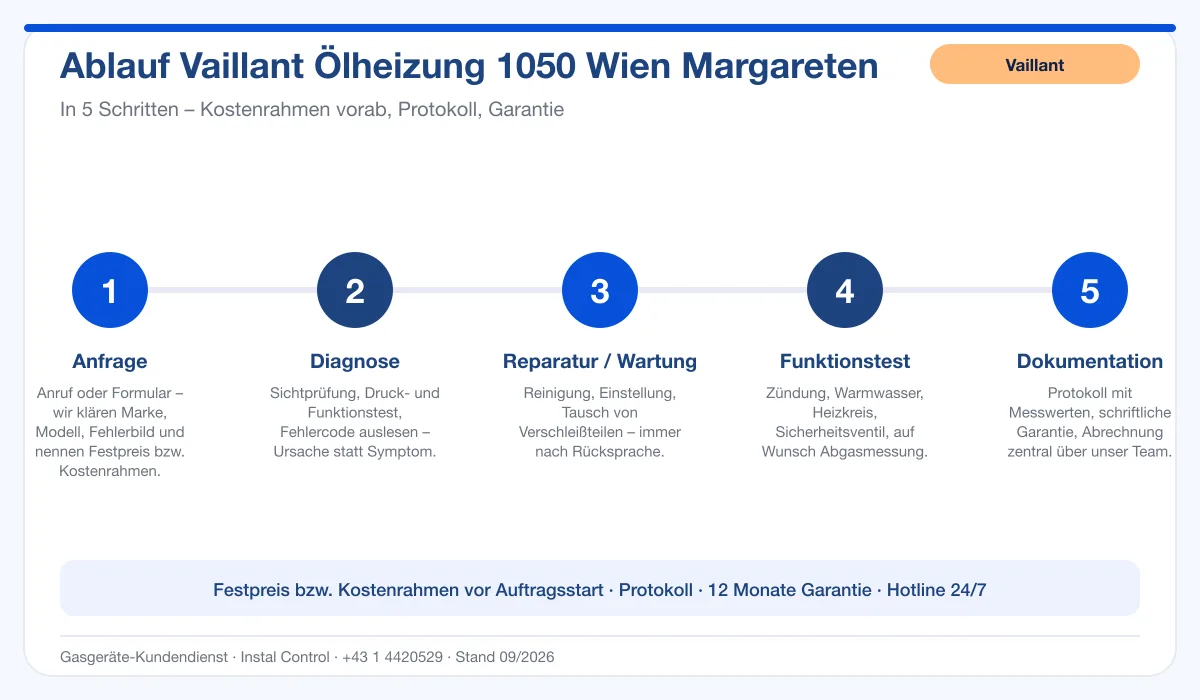1200x700 pixels.
Task: Click the description starting 'Protokoll mit Messwerten'
Action: coord(1090,422)
